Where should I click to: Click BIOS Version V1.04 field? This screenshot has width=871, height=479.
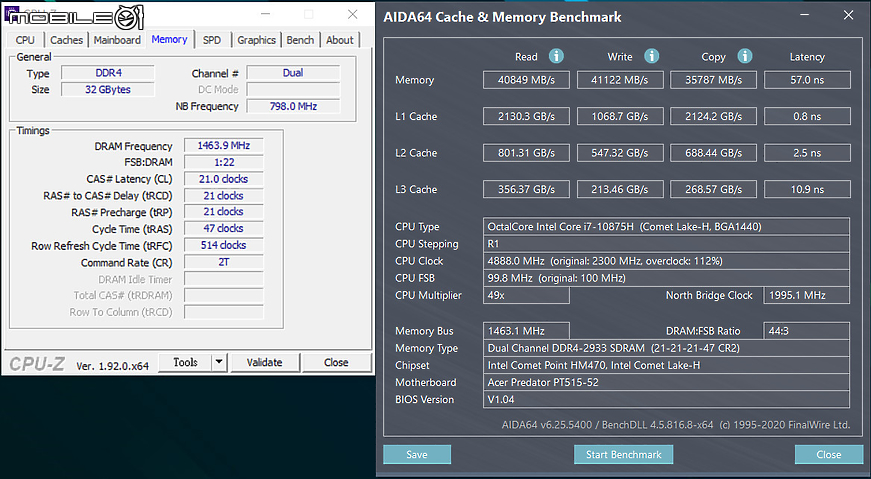tap(666, 399)
